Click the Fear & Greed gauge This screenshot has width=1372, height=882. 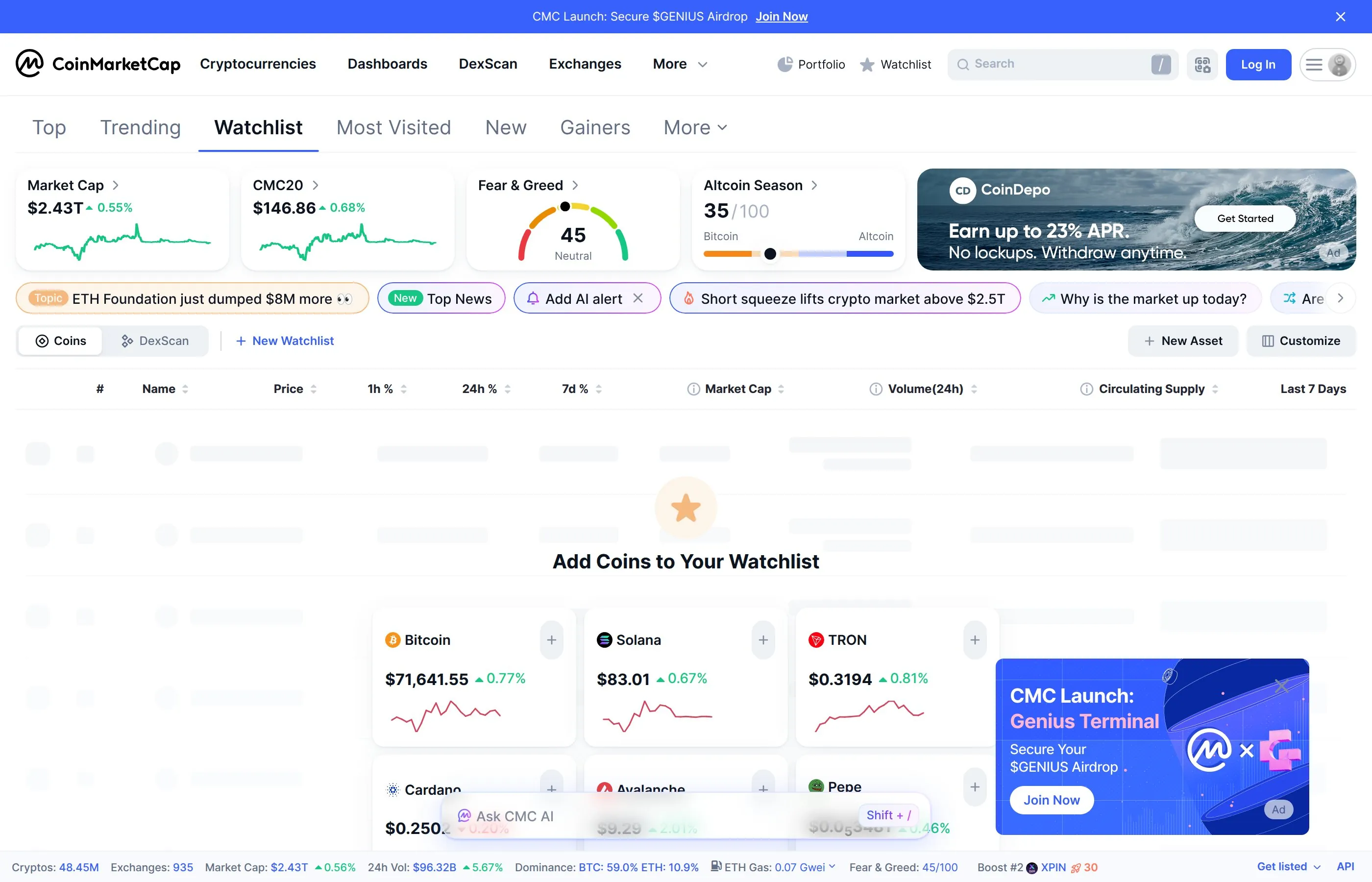click(573, 232)
